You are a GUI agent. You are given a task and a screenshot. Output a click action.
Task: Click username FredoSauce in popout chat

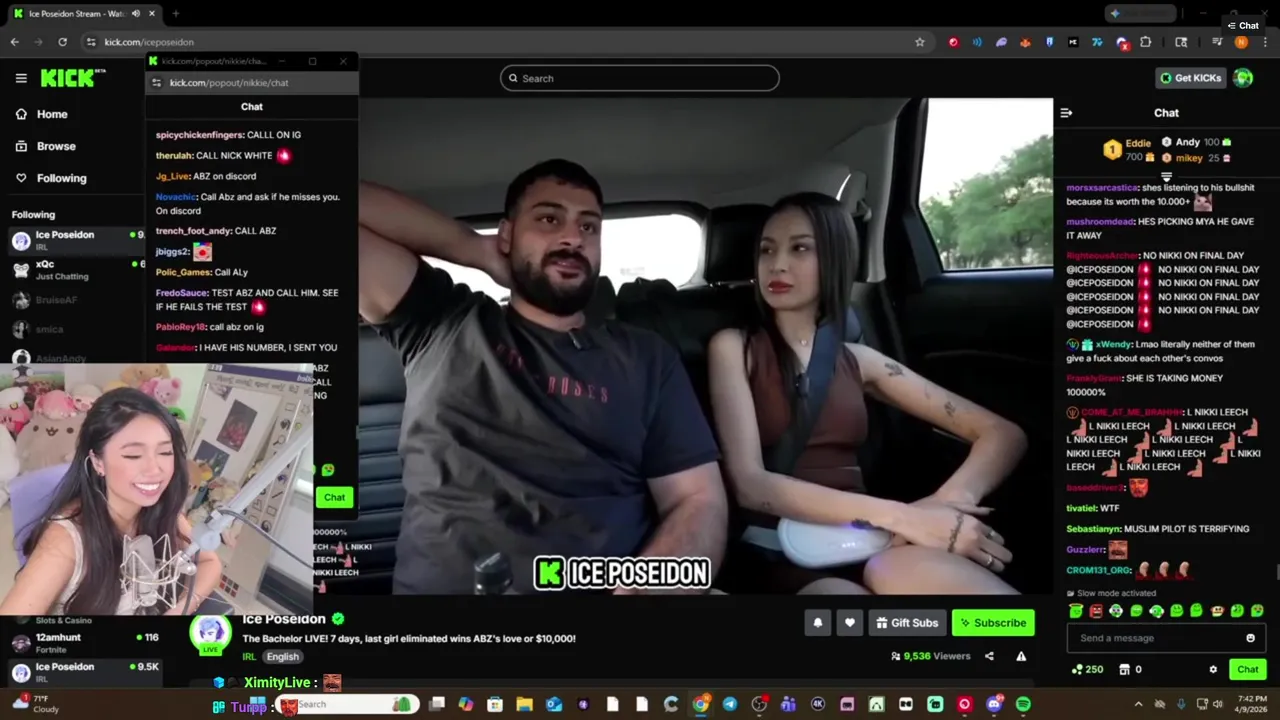182,293
